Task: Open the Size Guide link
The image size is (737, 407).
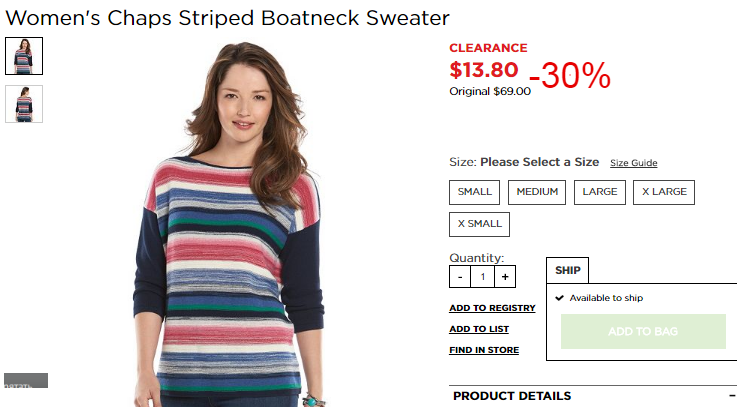Action: (x=634, y=163)
